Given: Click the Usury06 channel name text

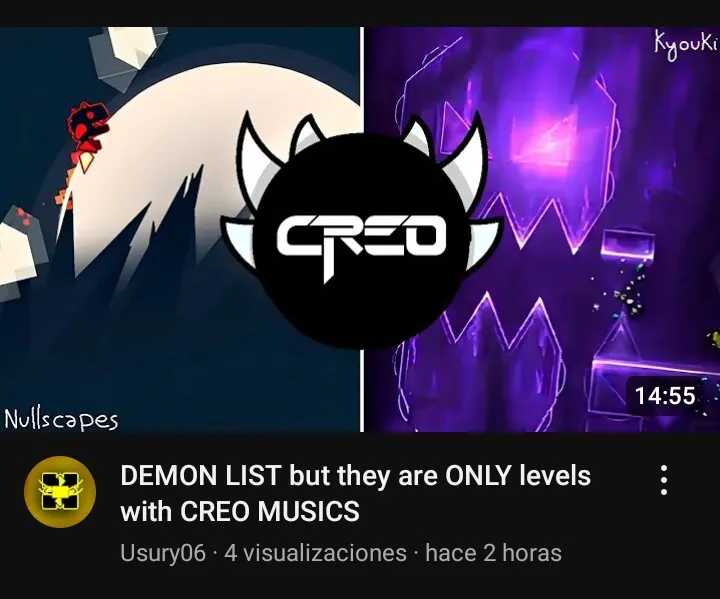Looking at the screenshot, I should pyautogui.click(x=163, y=553).
